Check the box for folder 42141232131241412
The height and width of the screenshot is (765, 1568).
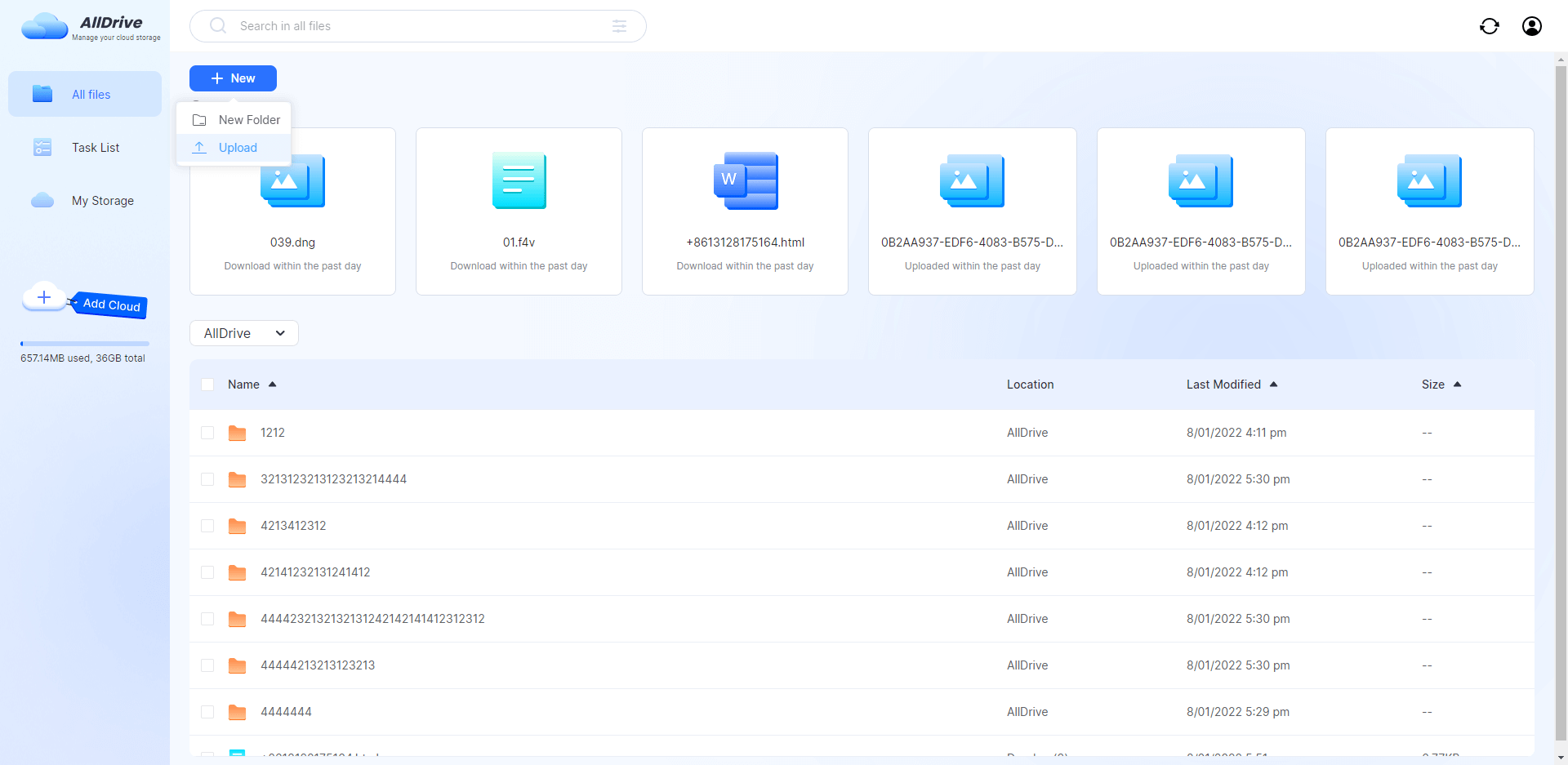[207, 572]
